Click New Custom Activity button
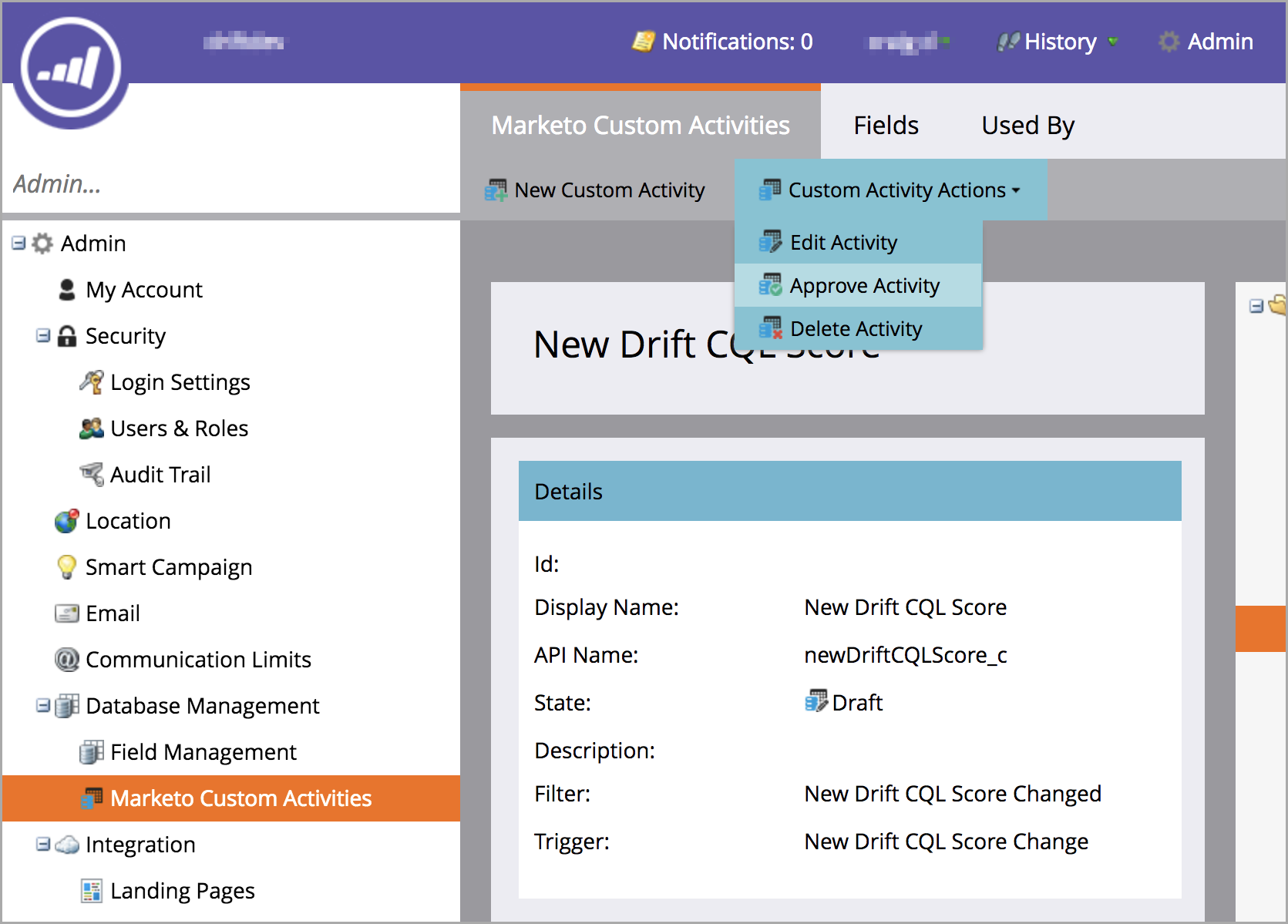Viewport: 1288px width, 924px height. pos(595,190)
